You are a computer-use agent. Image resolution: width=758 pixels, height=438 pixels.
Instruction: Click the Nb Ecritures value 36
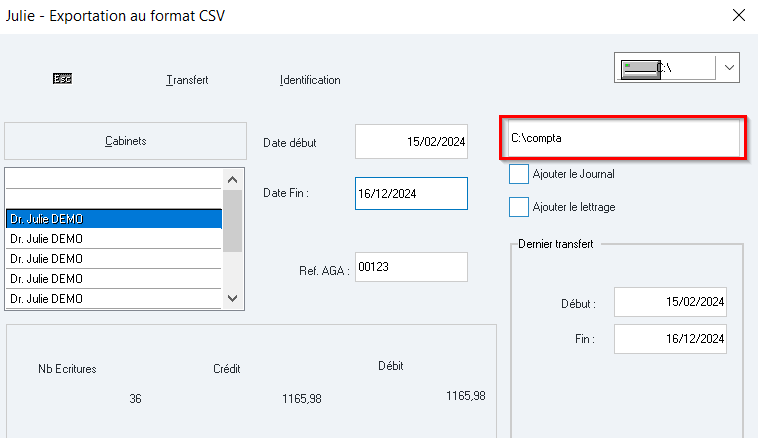(x=135, y=399)
